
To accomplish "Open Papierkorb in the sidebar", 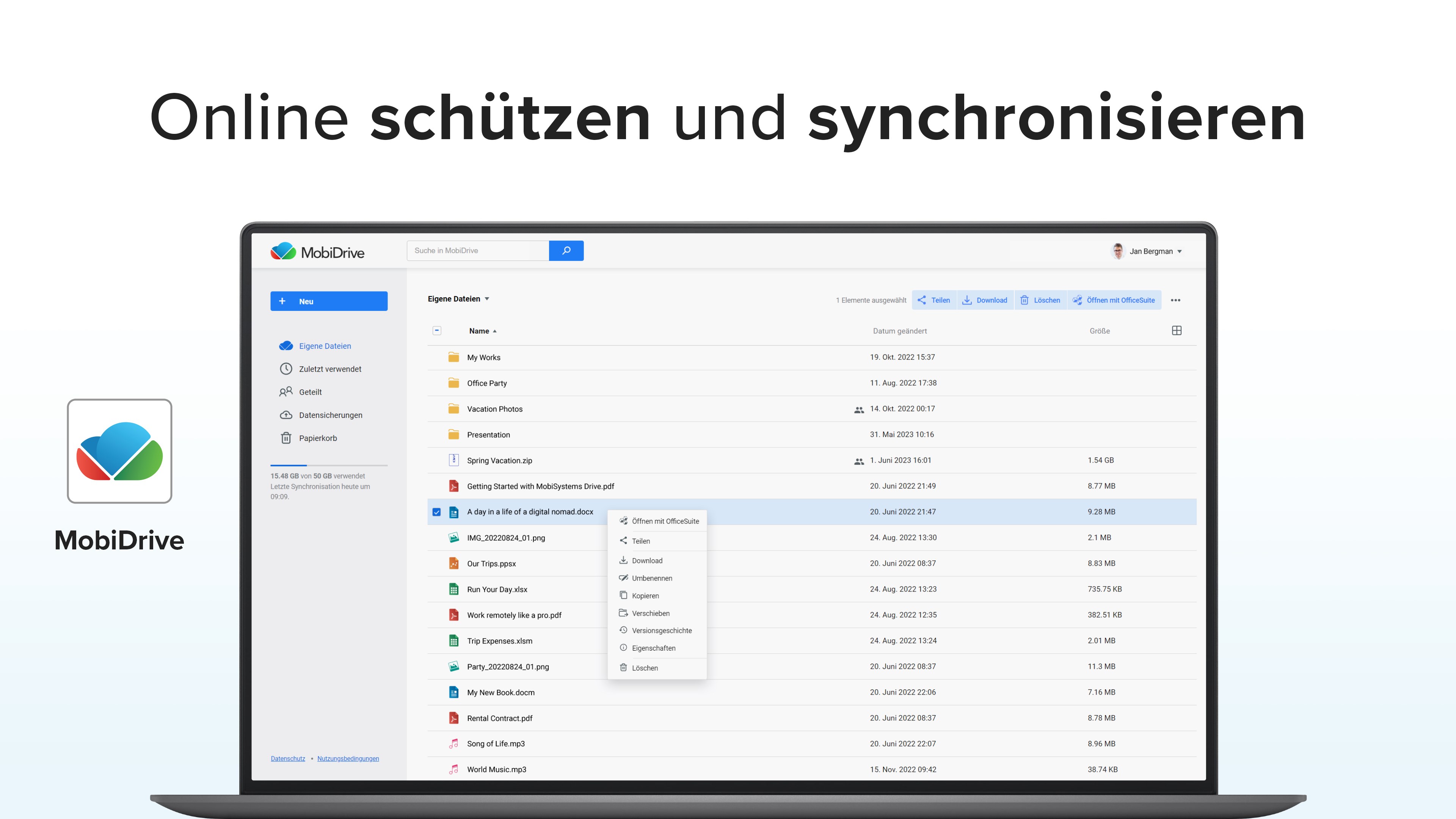I will (x=309, y=438).
